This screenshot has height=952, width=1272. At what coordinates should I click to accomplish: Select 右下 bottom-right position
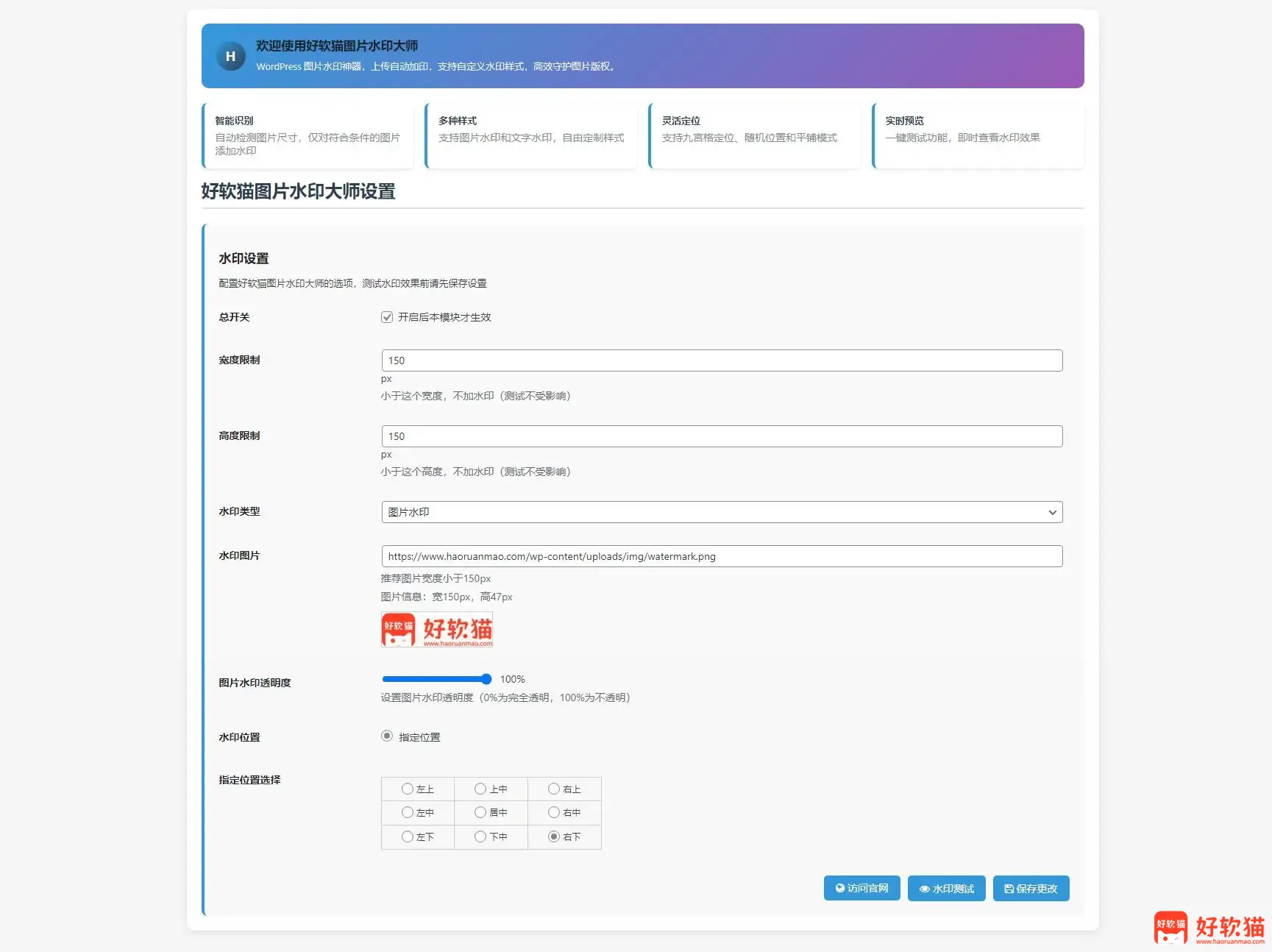(554, 836)
